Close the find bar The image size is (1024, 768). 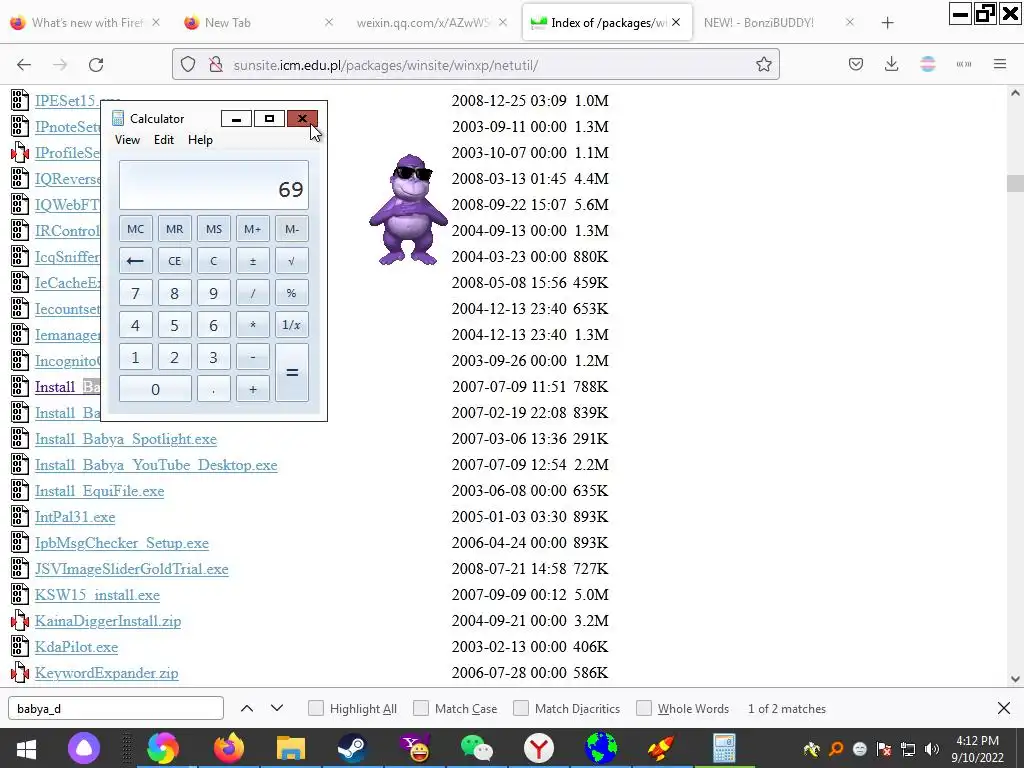point(1004,709)
